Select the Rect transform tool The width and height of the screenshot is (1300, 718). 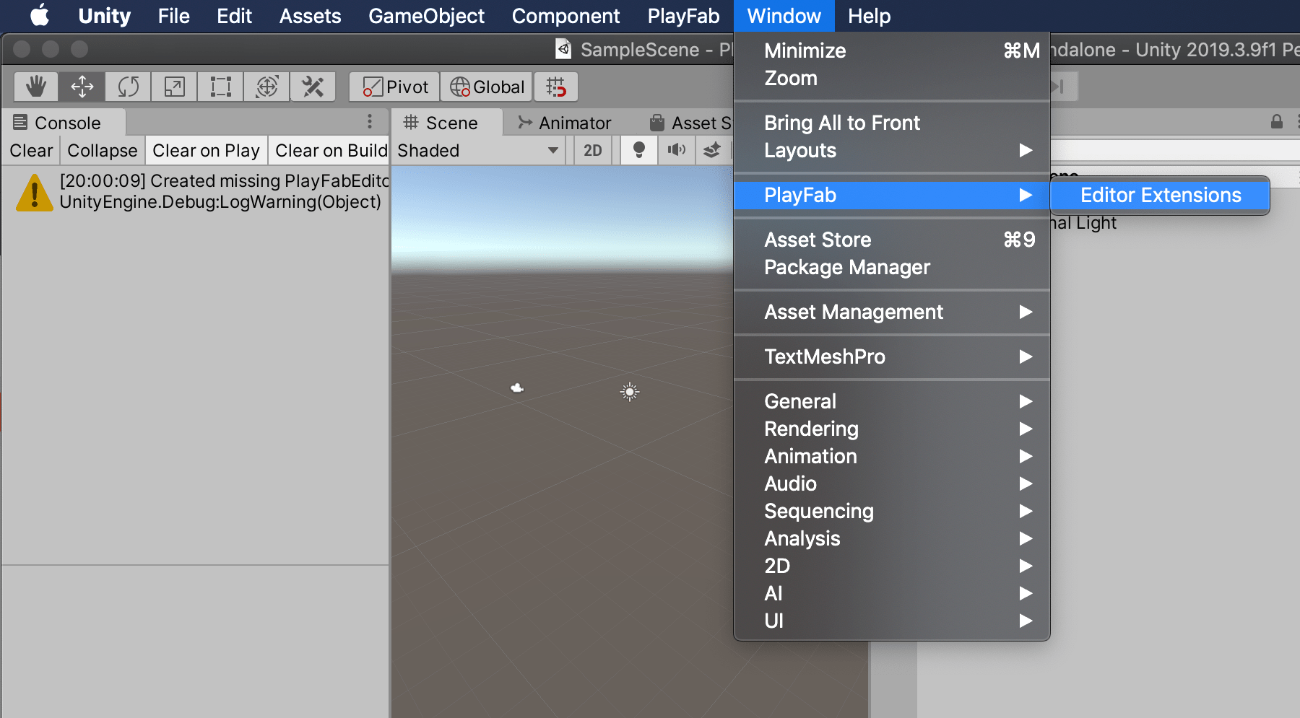(x=220, y=87)
